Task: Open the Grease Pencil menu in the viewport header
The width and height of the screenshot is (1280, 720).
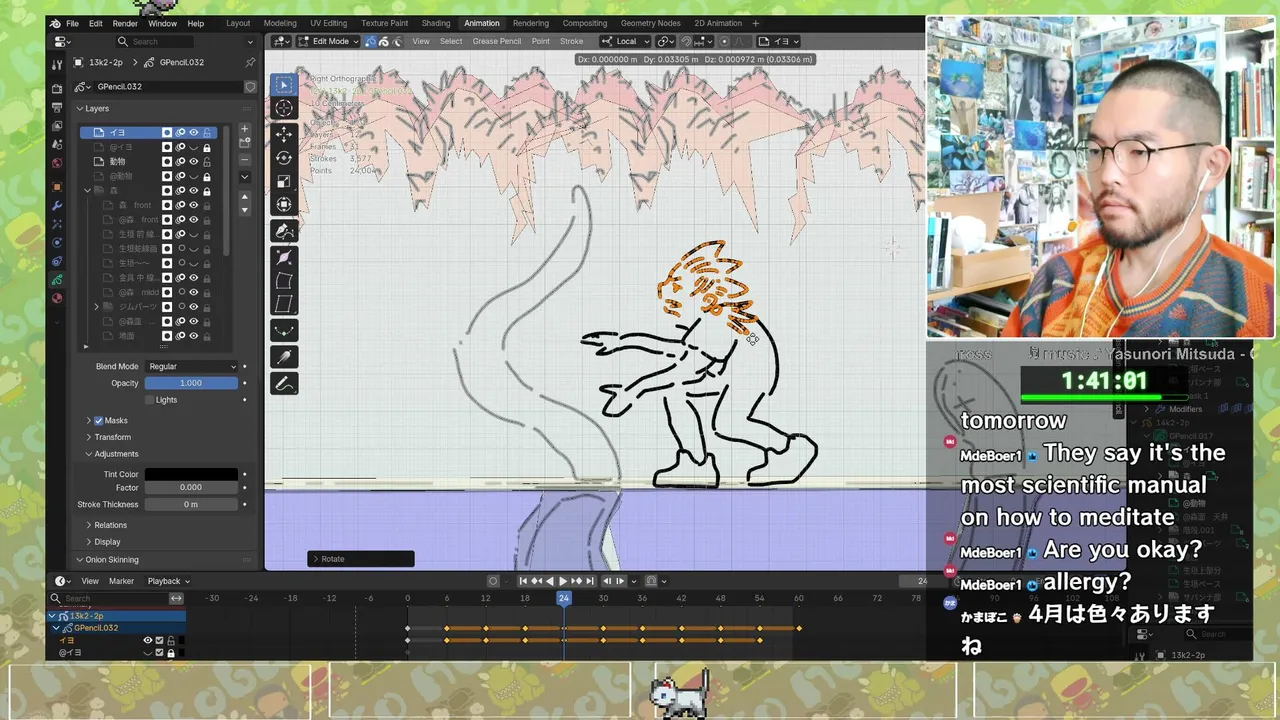Action: [x=497, y=41]
